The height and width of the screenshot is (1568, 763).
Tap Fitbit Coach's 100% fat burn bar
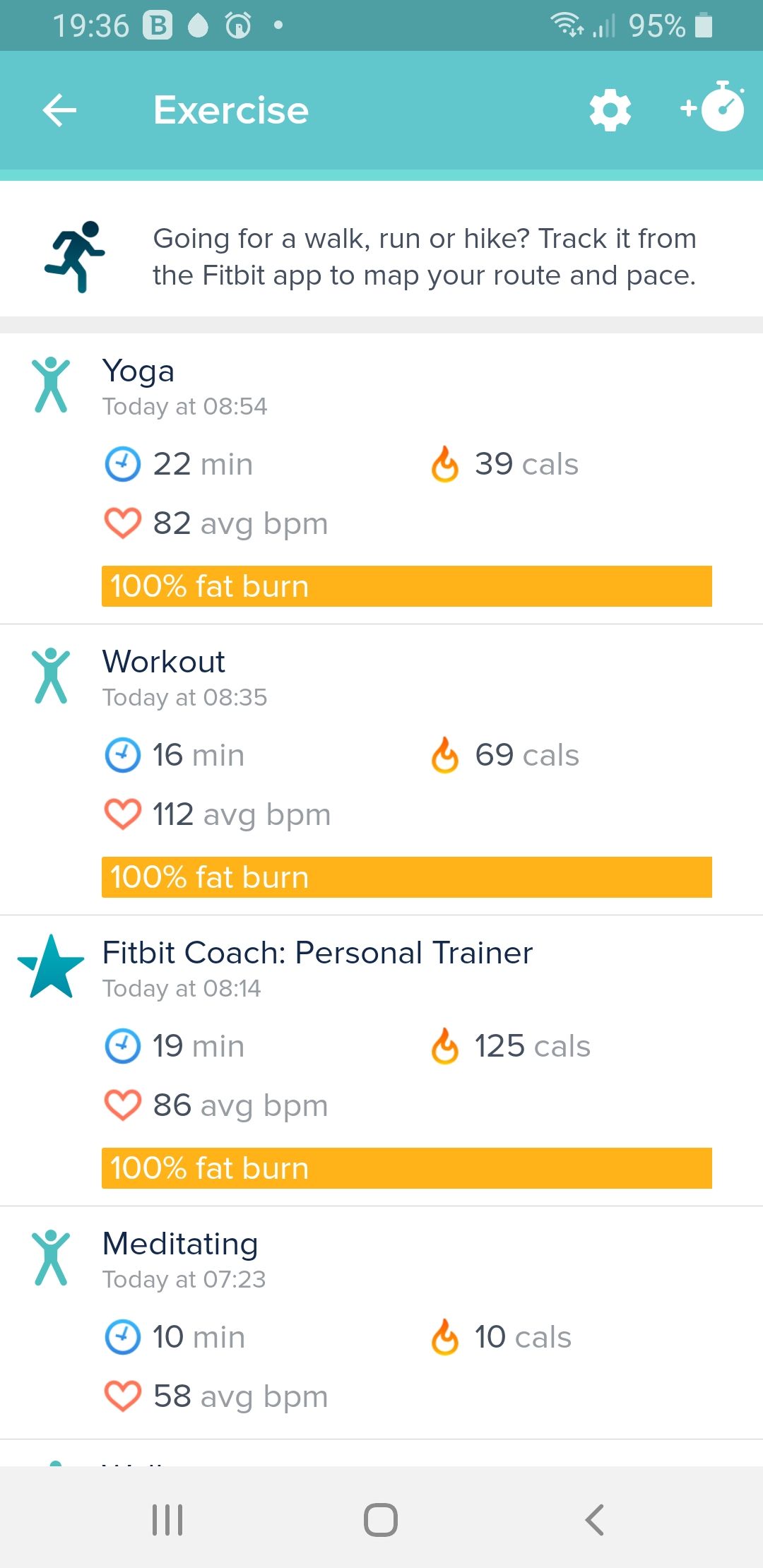pyautogui.click(x=407, y=1168)
